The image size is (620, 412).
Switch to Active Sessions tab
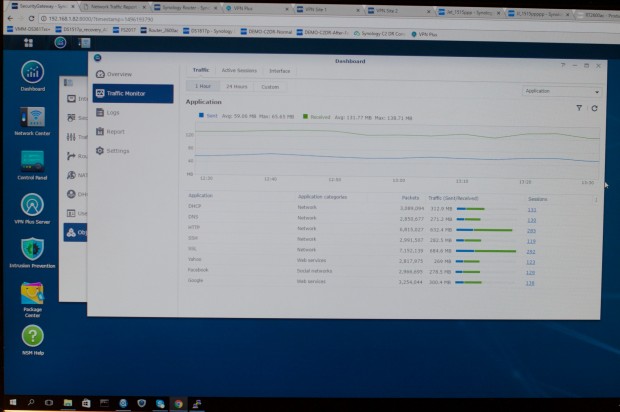tap(238, 71)
